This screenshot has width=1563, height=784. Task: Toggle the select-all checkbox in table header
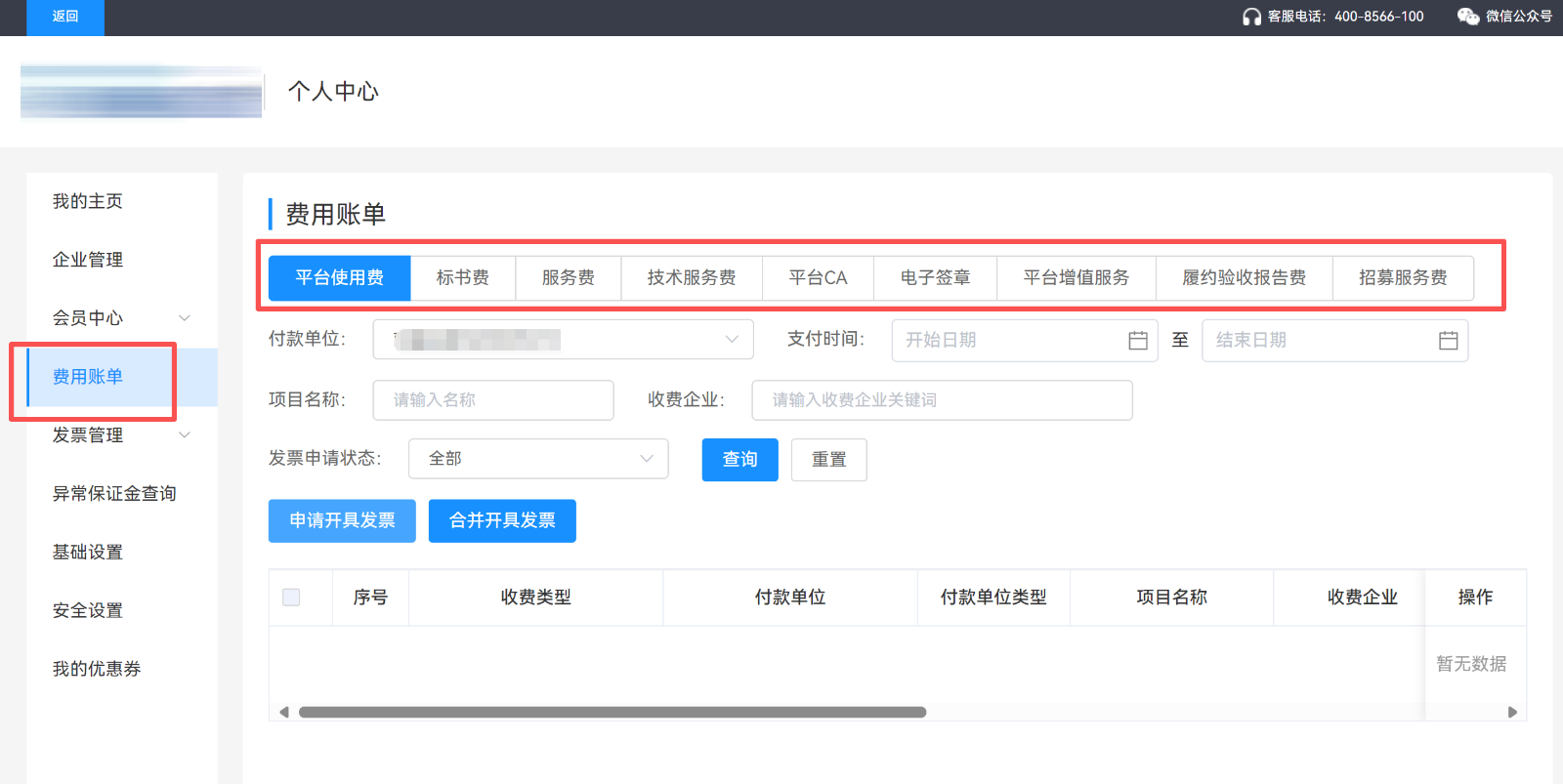click(x=291, y=598)
